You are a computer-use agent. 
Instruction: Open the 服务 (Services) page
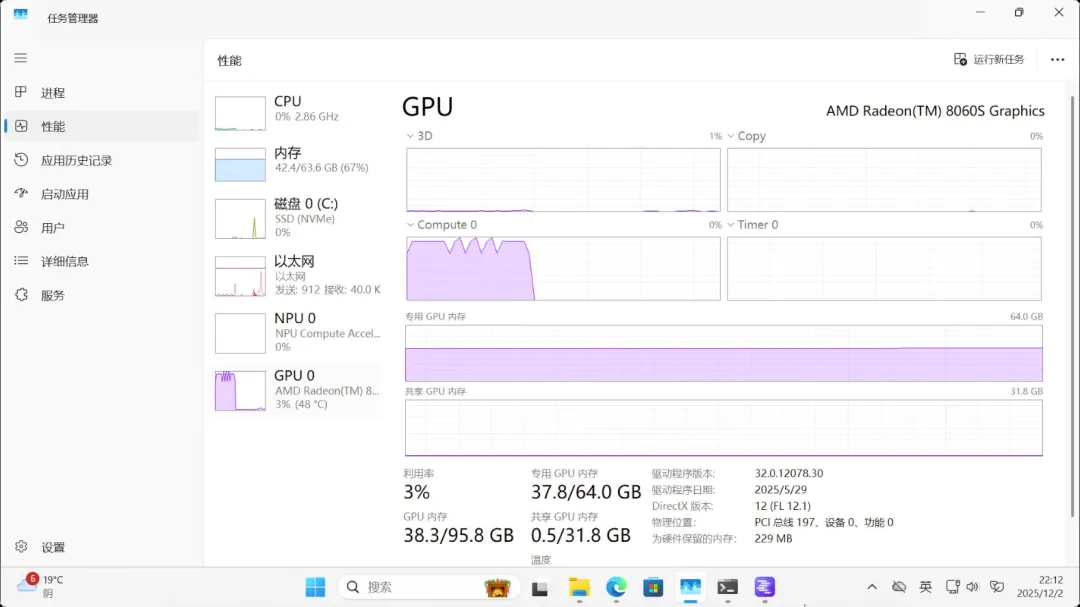(53, 295)
